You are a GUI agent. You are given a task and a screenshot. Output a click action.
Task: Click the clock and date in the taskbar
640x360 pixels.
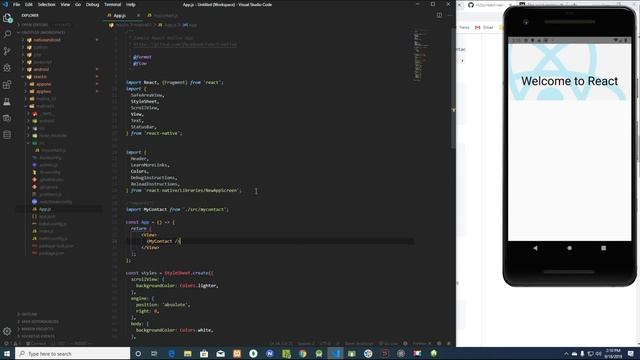tap(613, 353)
